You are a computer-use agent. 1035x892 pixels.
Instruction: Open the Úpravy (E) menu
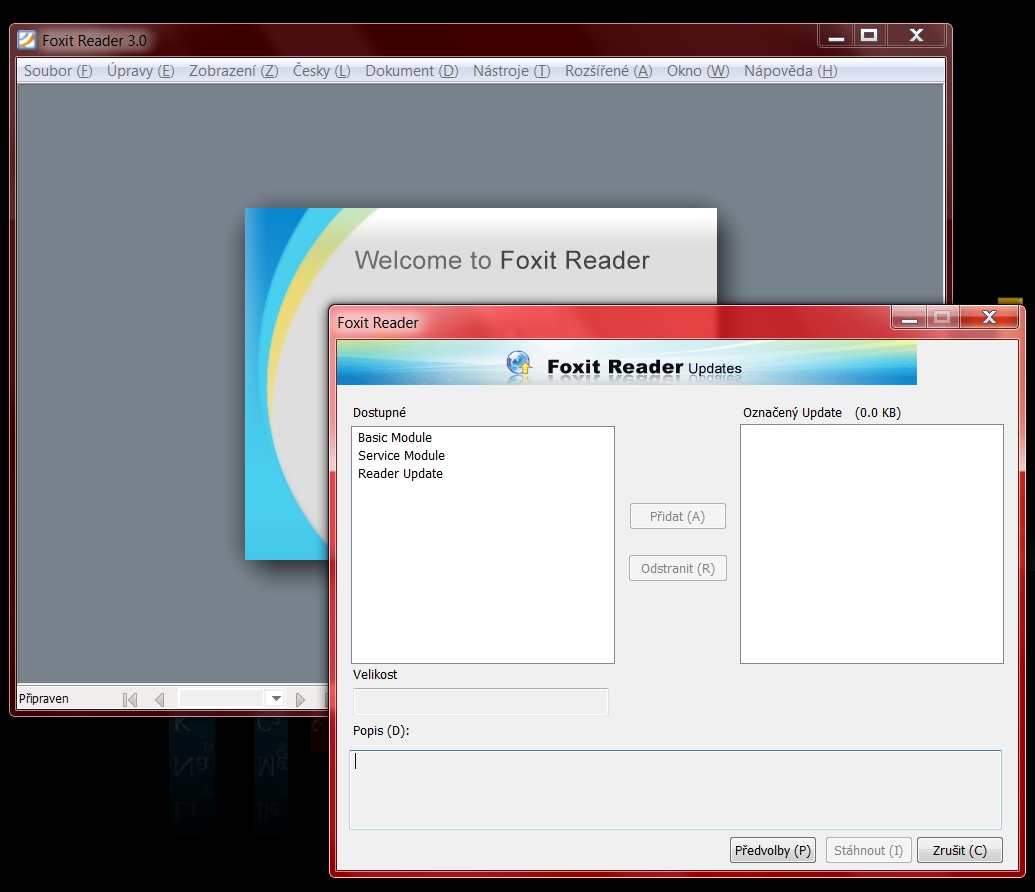pos(141,71)
